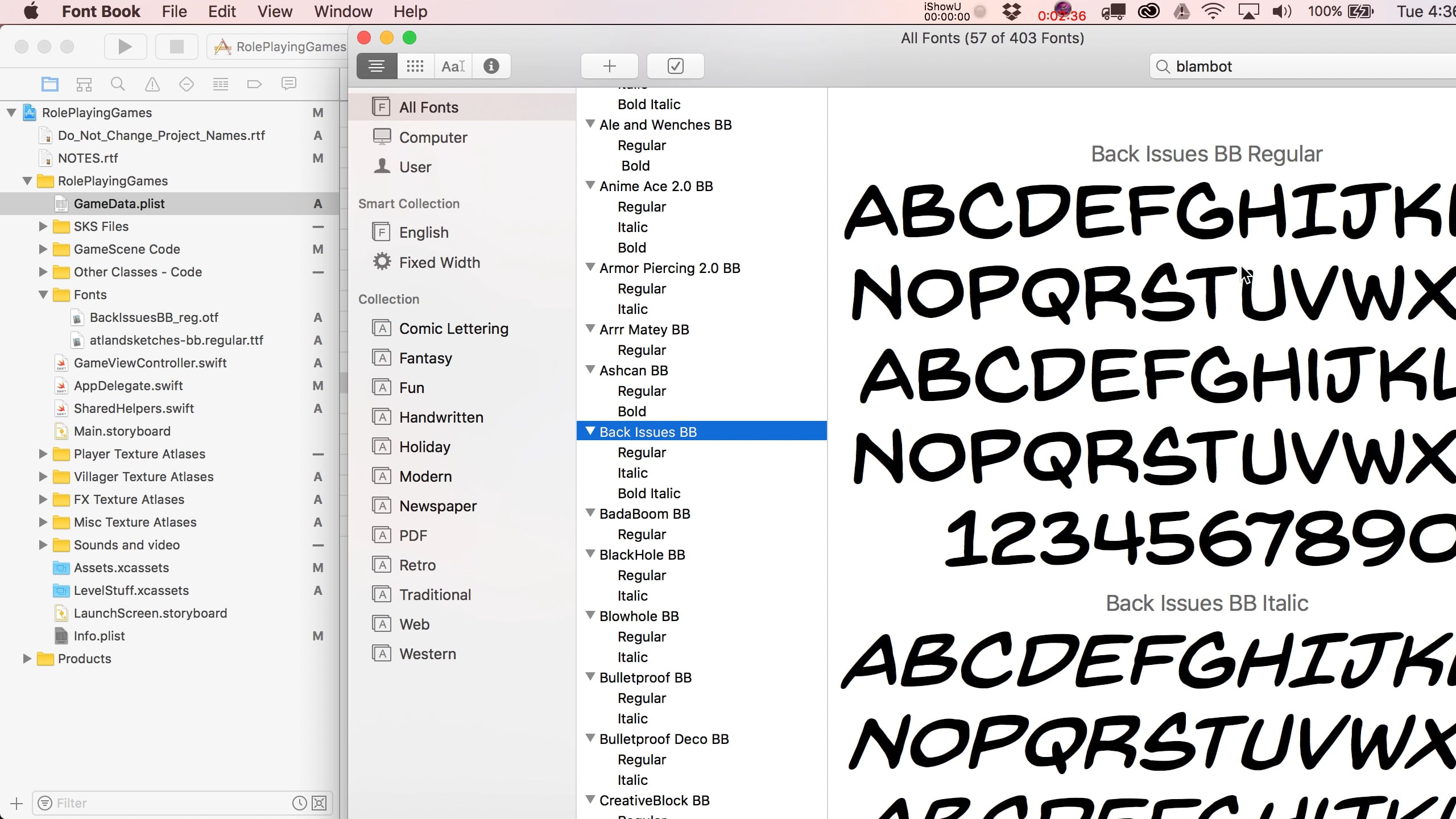The width and height of the screenshot is (1456, 819).
Task: Toggle Xcode source-control status filter icon
Action: pos(320,803)
